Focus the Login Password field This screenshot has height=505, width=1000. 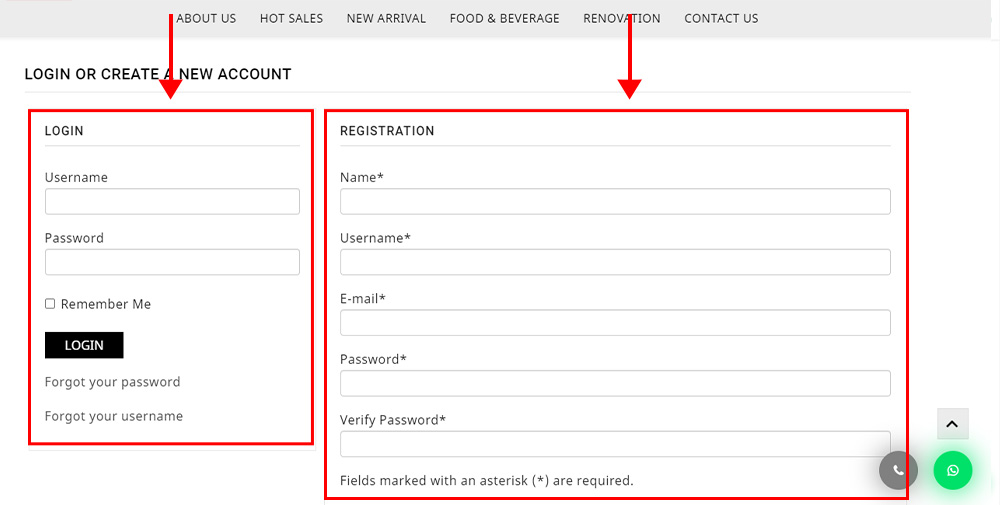point(172,262)
